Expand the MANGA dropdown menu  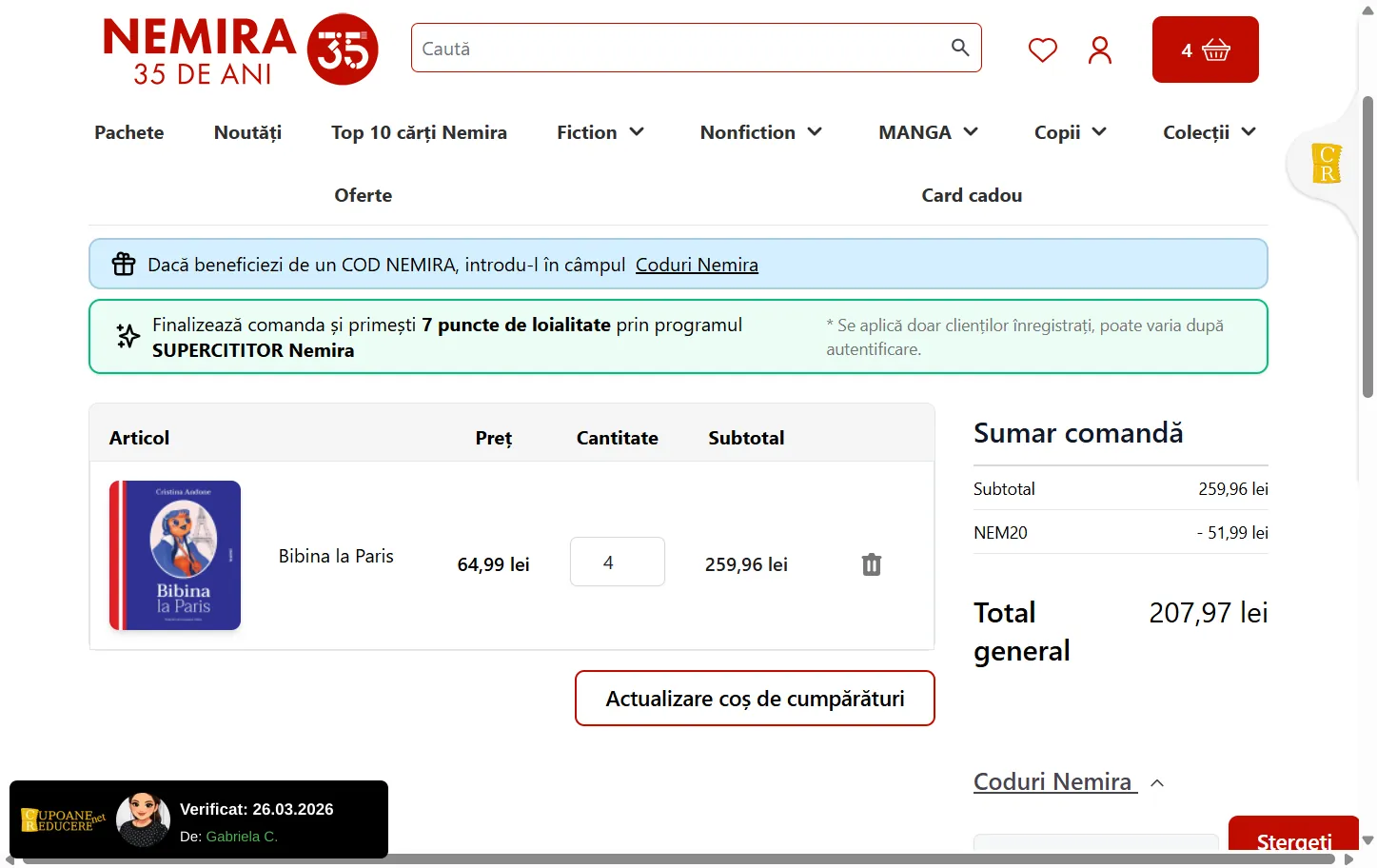[928, 132]
